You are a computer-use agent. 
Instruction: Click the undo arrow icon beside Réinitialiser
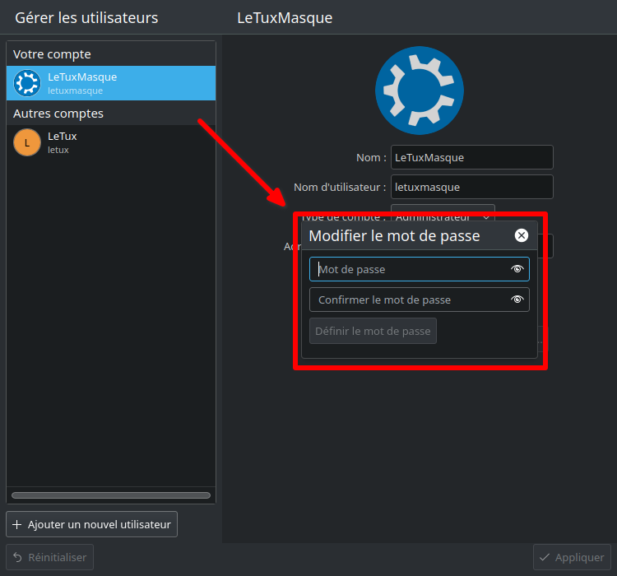coord(17,558)
